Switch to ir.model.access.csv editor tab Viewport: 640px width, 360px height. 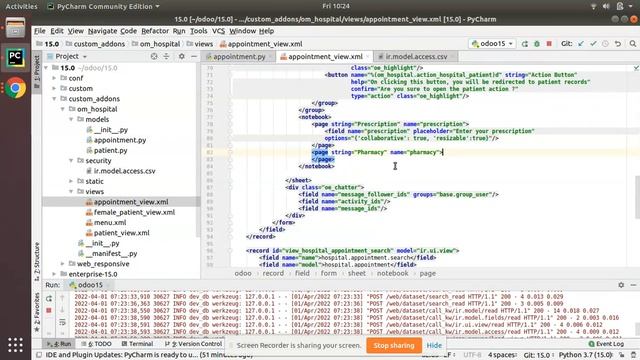pos(416,57)
